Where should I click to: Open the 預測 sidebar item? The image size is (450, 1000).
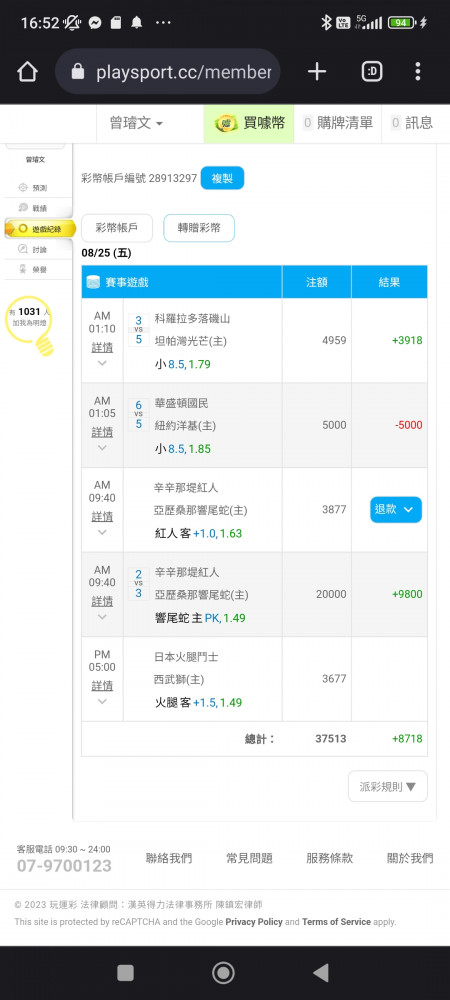point(33,188)
